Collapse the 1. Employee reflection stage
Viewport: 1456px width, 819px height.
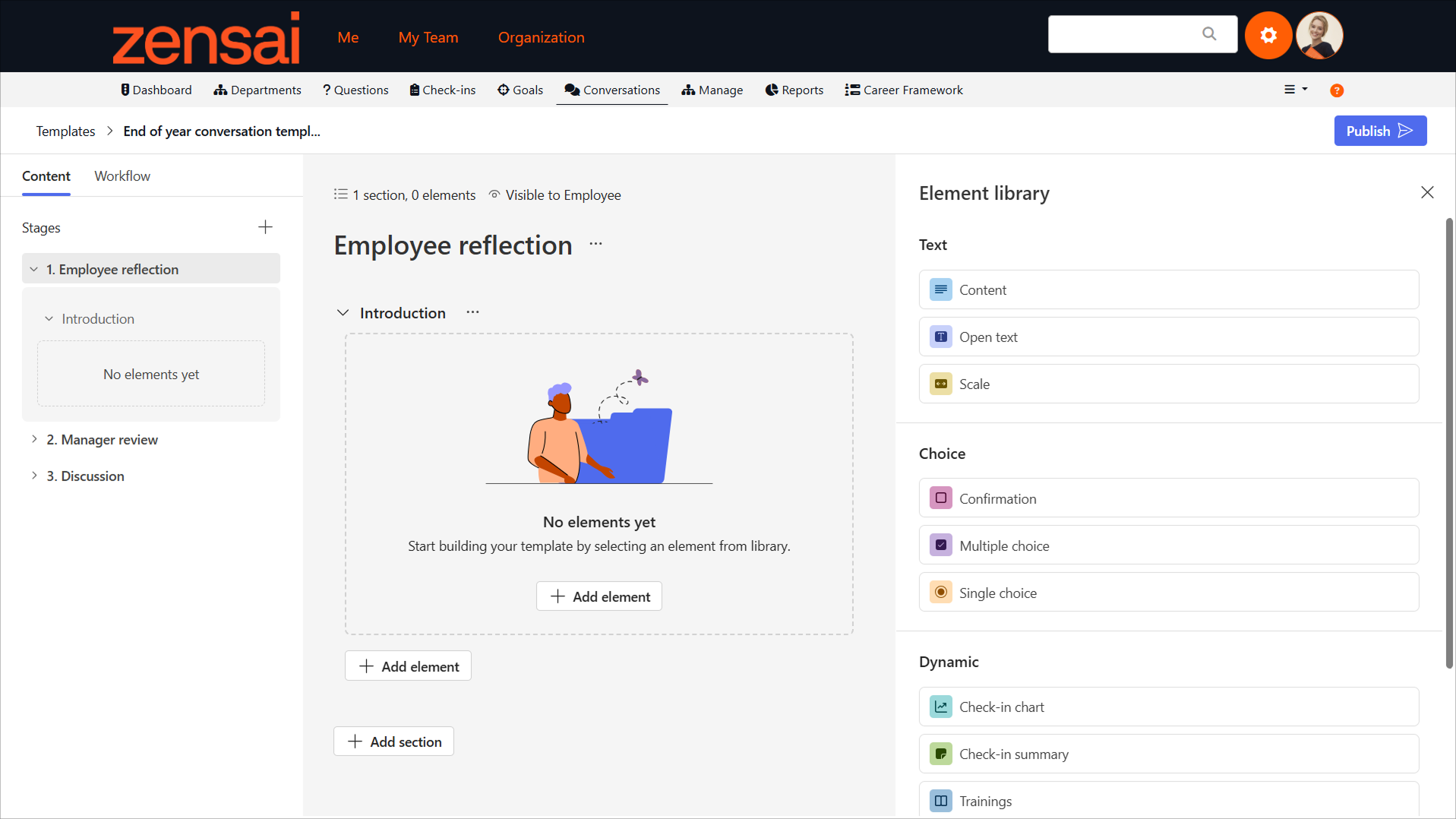pos(34,269)
